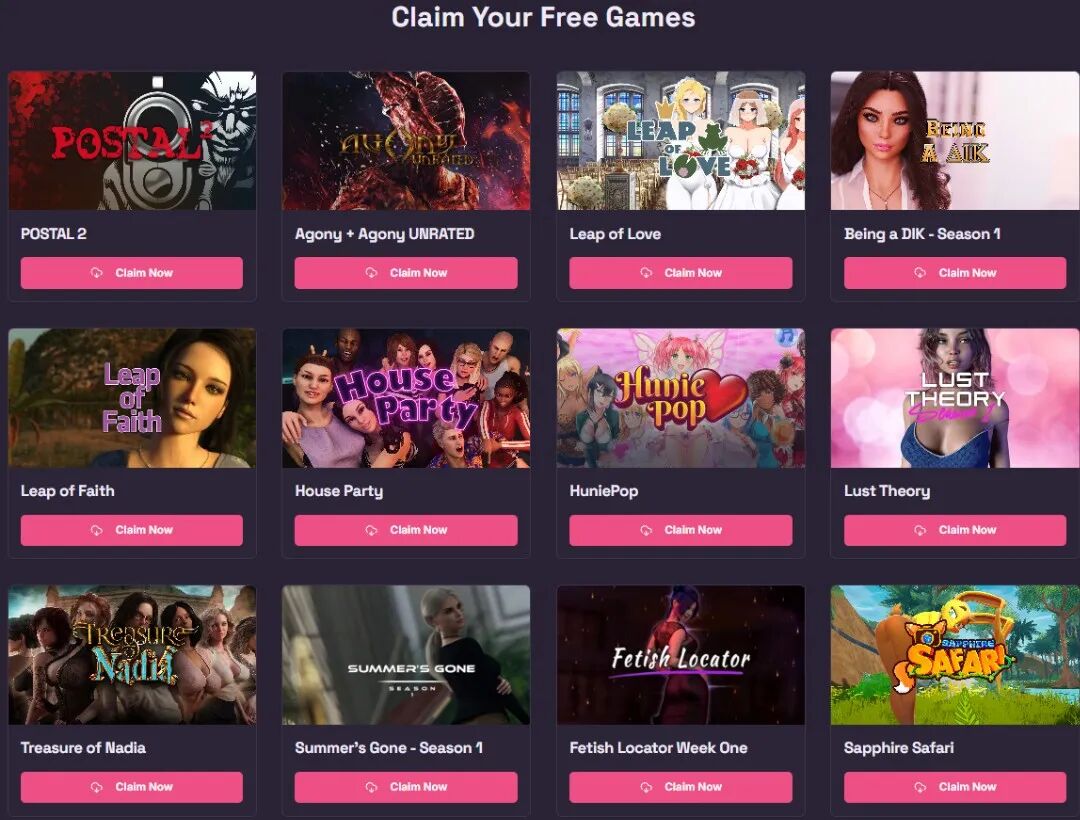The height and width of the screenshot is (820, 1080).
Task: Claim the Leap of Love game
Action: point(681,273)
